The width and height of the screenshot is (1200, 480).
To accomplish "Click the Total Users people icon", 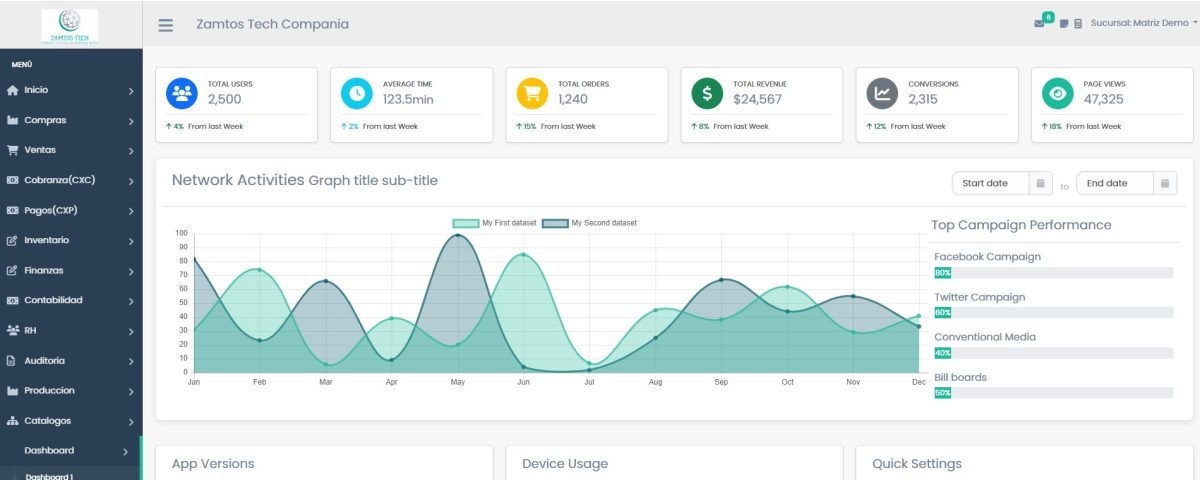I will [x=182, y=93].
